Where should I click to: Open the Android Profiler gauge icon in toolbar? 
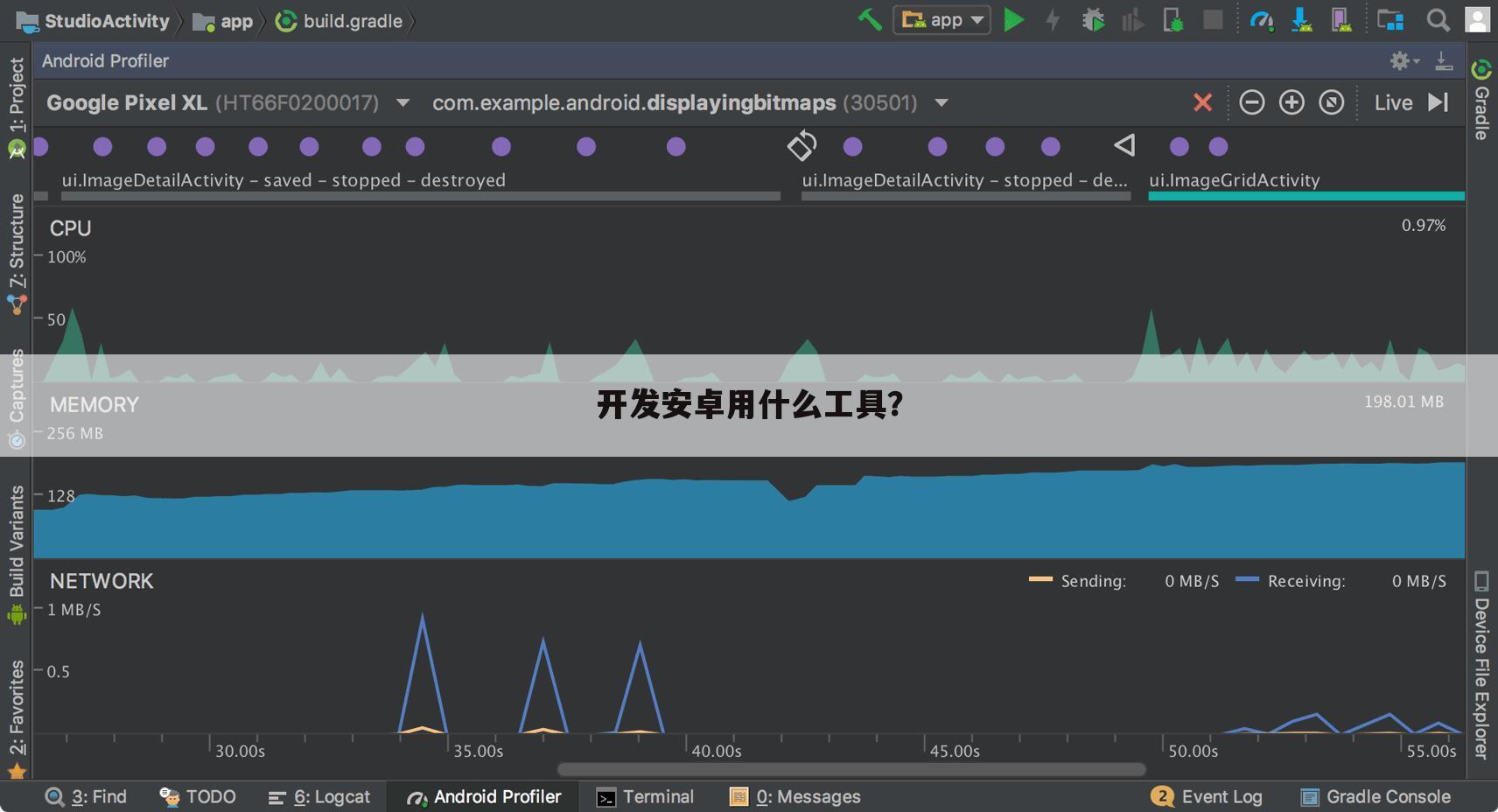1261,20
